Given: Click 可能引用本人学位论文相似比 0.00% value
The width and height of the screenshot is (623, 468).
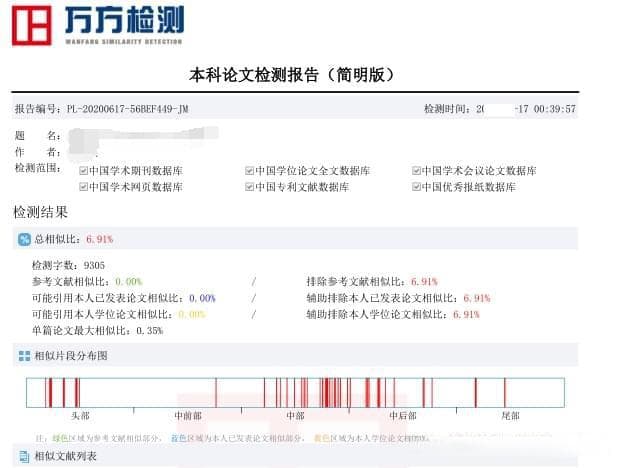Looking at the screenshot, I should 192,314.
